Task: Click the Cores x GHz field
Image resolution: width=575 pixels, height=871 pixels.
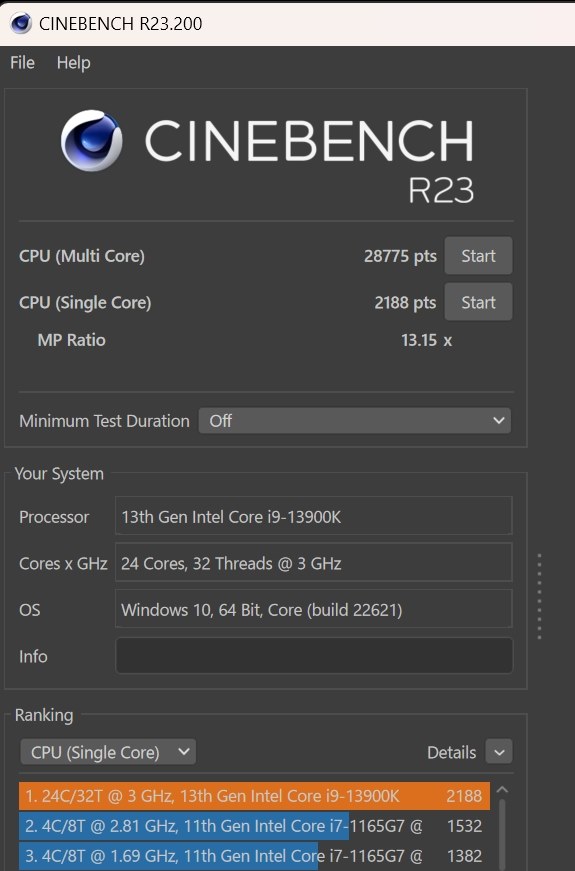Action: coord(314,563)
